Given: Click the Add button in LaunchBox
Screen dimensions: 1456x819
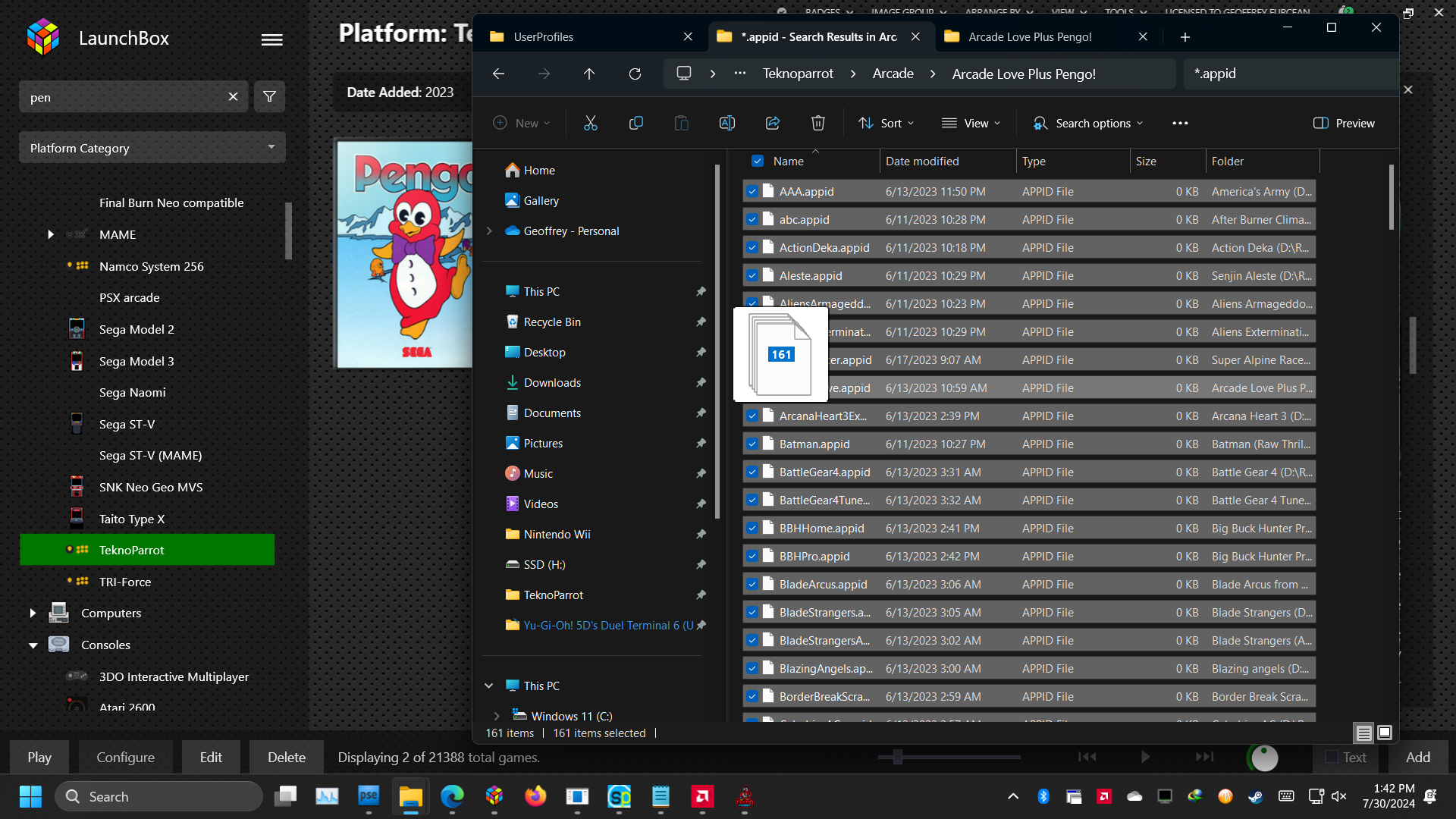Looking at the screenshot, I should [1418, 757].
